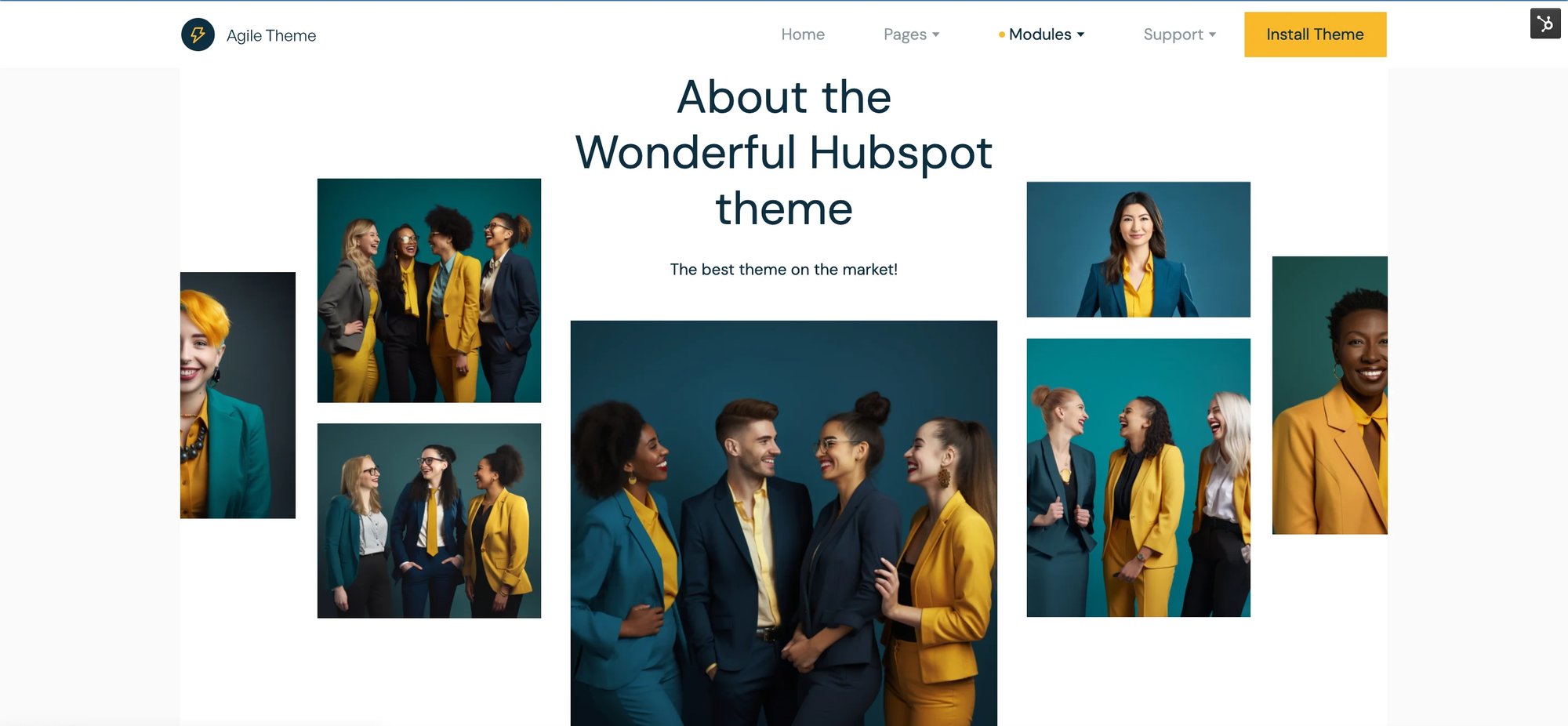1568x726 pixels.
Task: Open the photo of four women laughing
Action: click(x=429, y=290)
